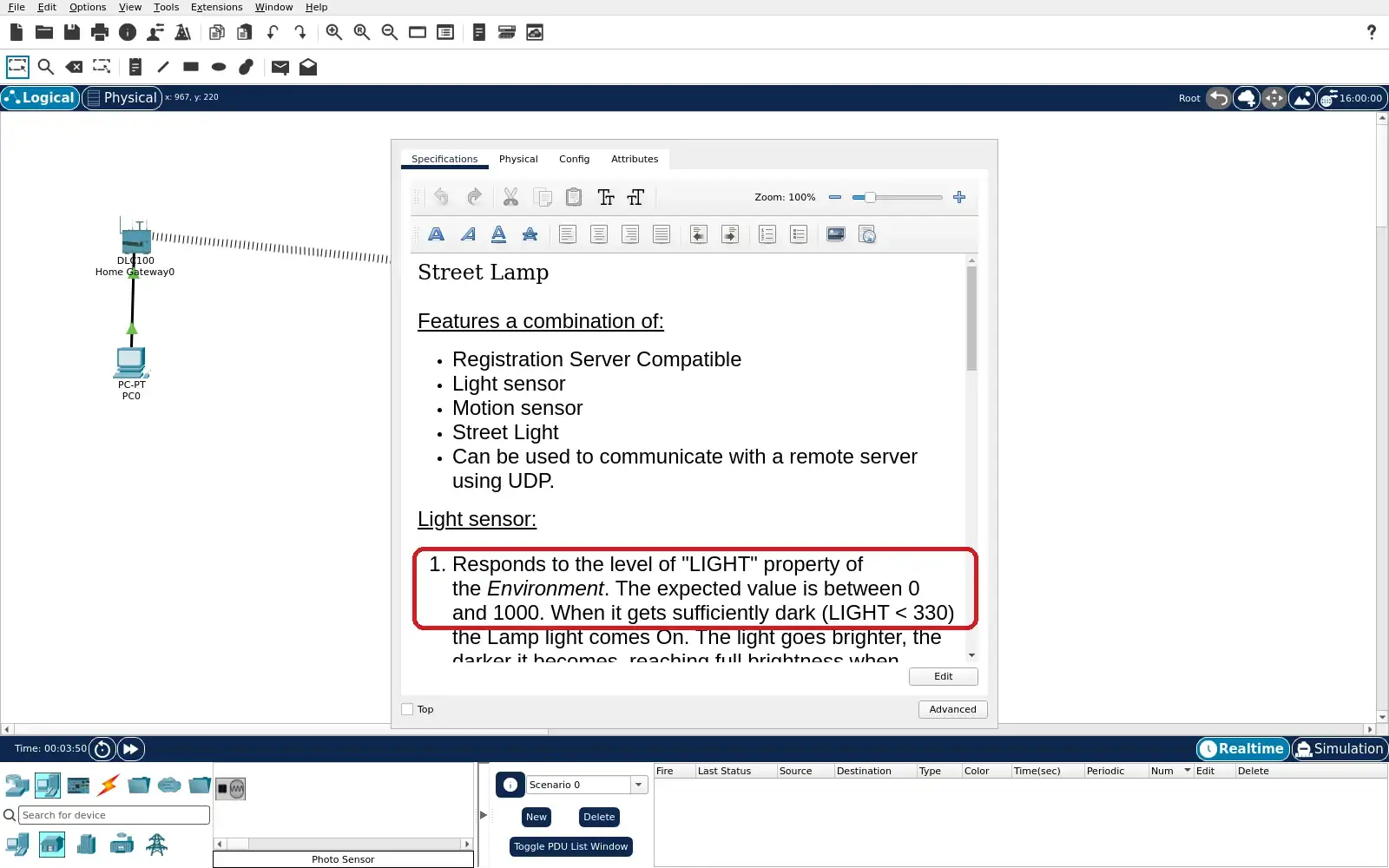
Task: Click the paste clipboard icon in editor
Action: click(x=574, y=197)
